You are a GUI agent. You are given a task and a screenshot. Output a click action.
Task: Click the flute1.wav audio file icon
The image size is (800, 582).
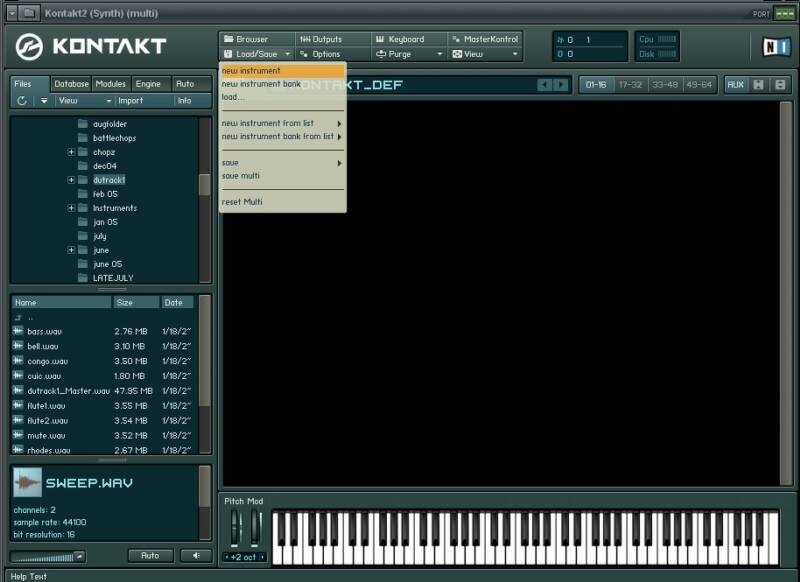[x=18, y=406]
